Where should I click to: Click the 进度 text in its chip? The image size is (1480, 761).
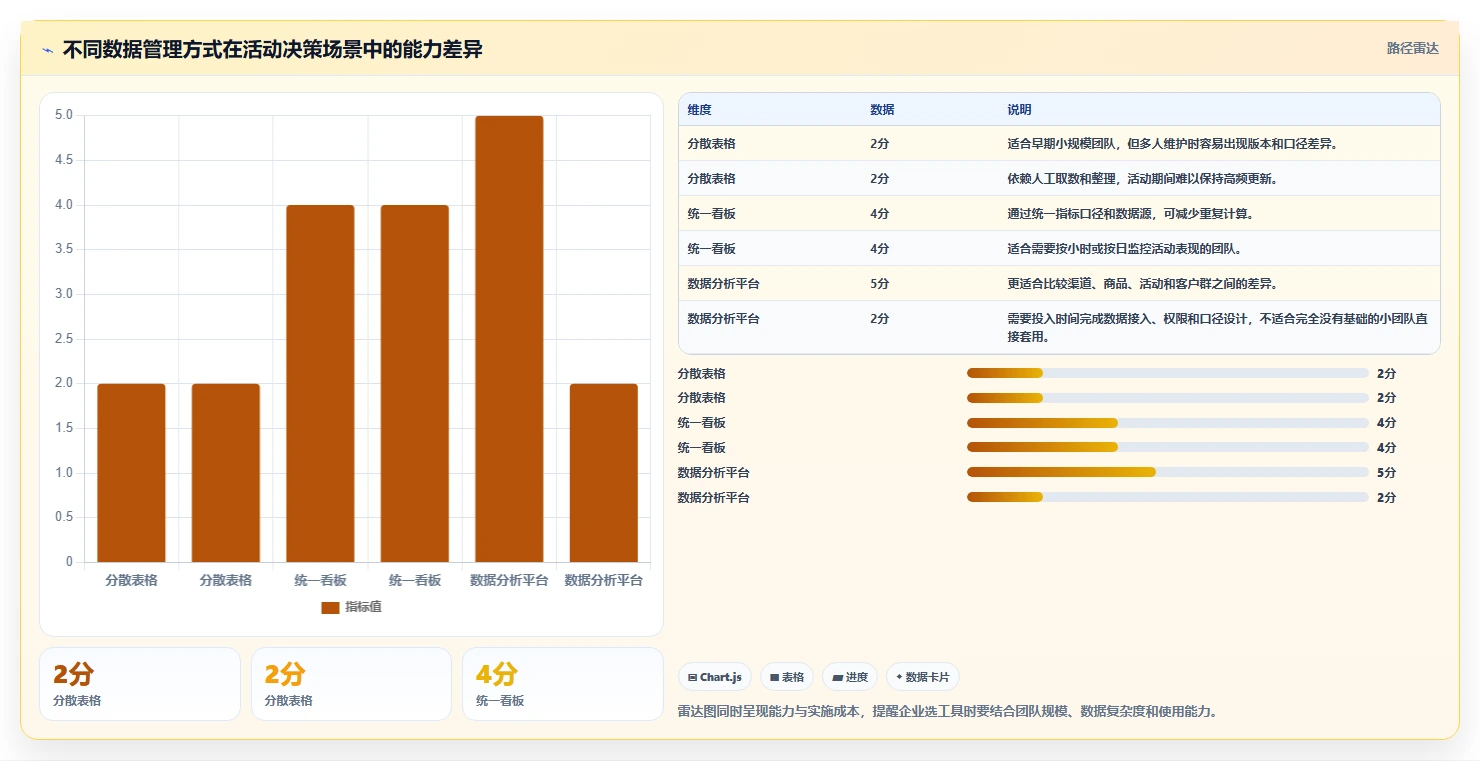[857, 677]
